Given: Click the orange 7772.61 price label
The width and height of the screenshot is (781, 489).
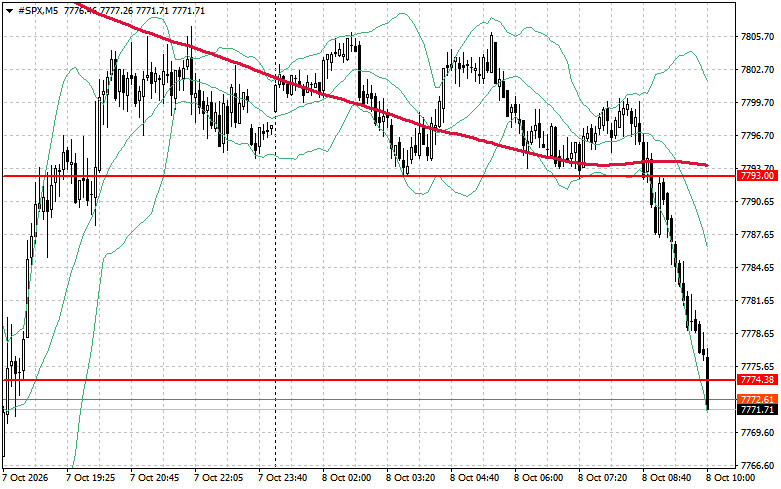Looking at the screenshot, I should click(757, 400).
